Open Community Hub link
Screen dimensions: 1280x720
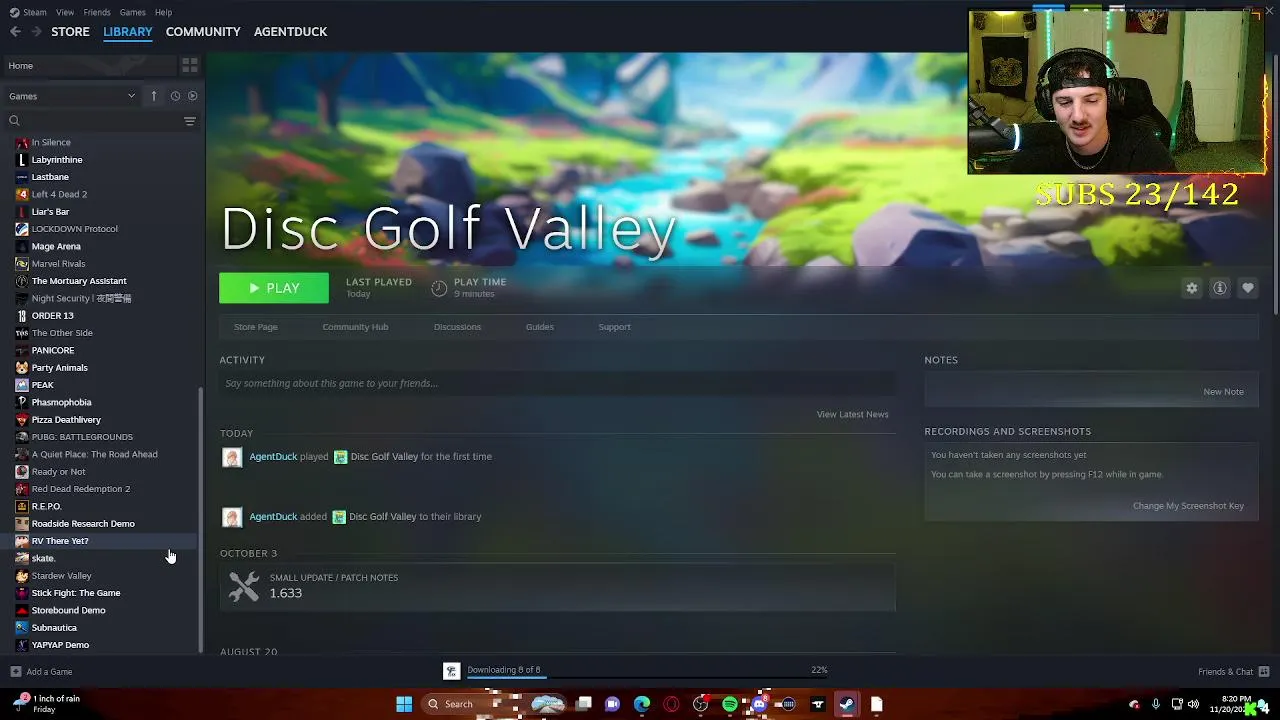(x=355, y=327)
